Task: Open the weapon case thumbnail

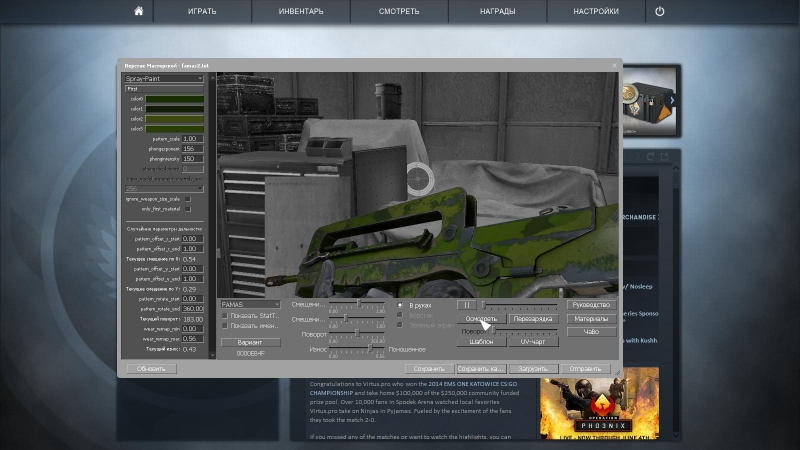Action: (x=648, y=101)
